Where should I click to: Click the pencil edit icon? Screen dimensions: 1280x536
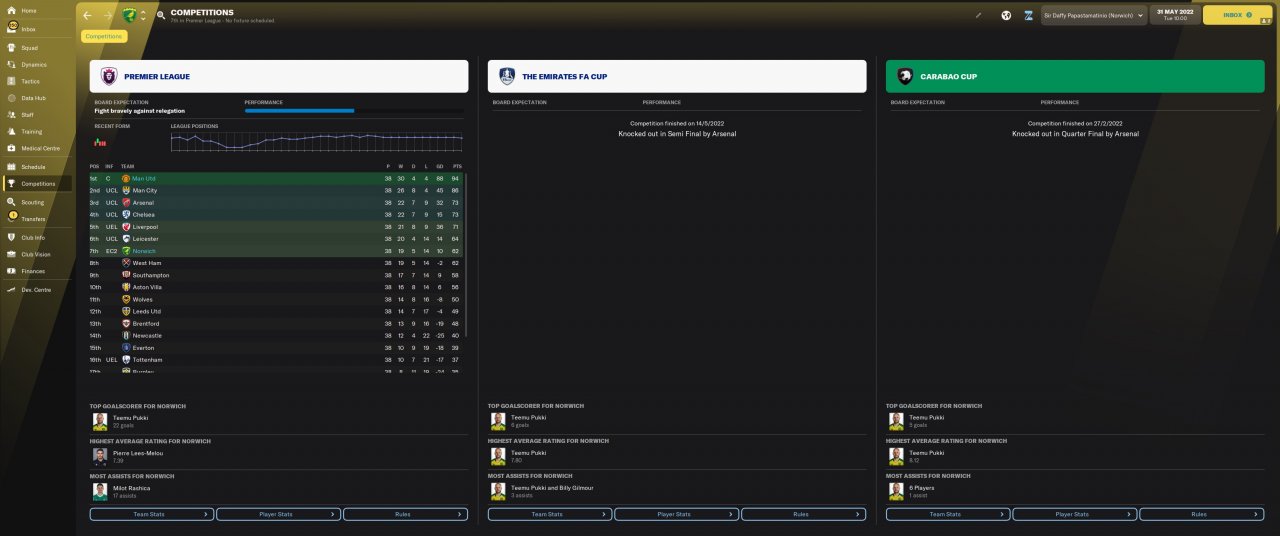point(979,16)
